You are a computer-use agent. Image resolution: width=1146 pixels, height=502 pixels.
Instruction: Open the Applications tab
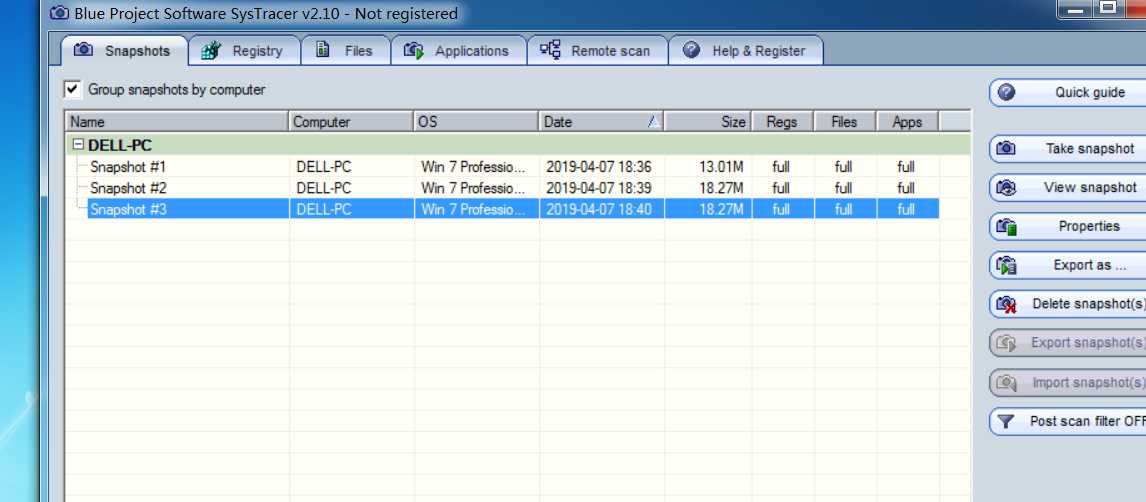(x=458, y=50)
